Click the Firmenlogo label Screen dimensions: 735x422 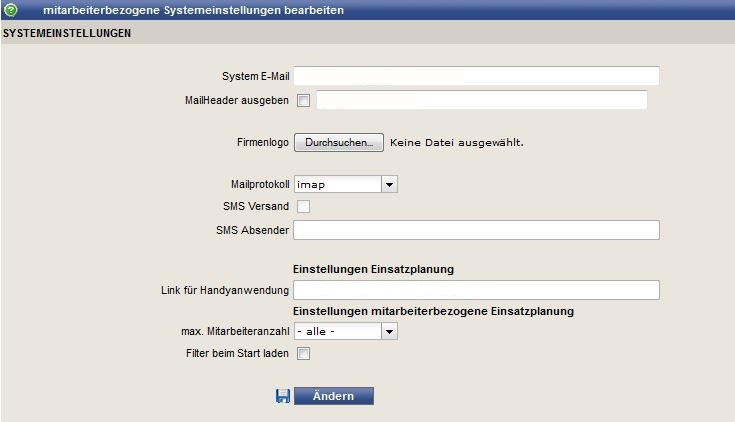point(262,143)
